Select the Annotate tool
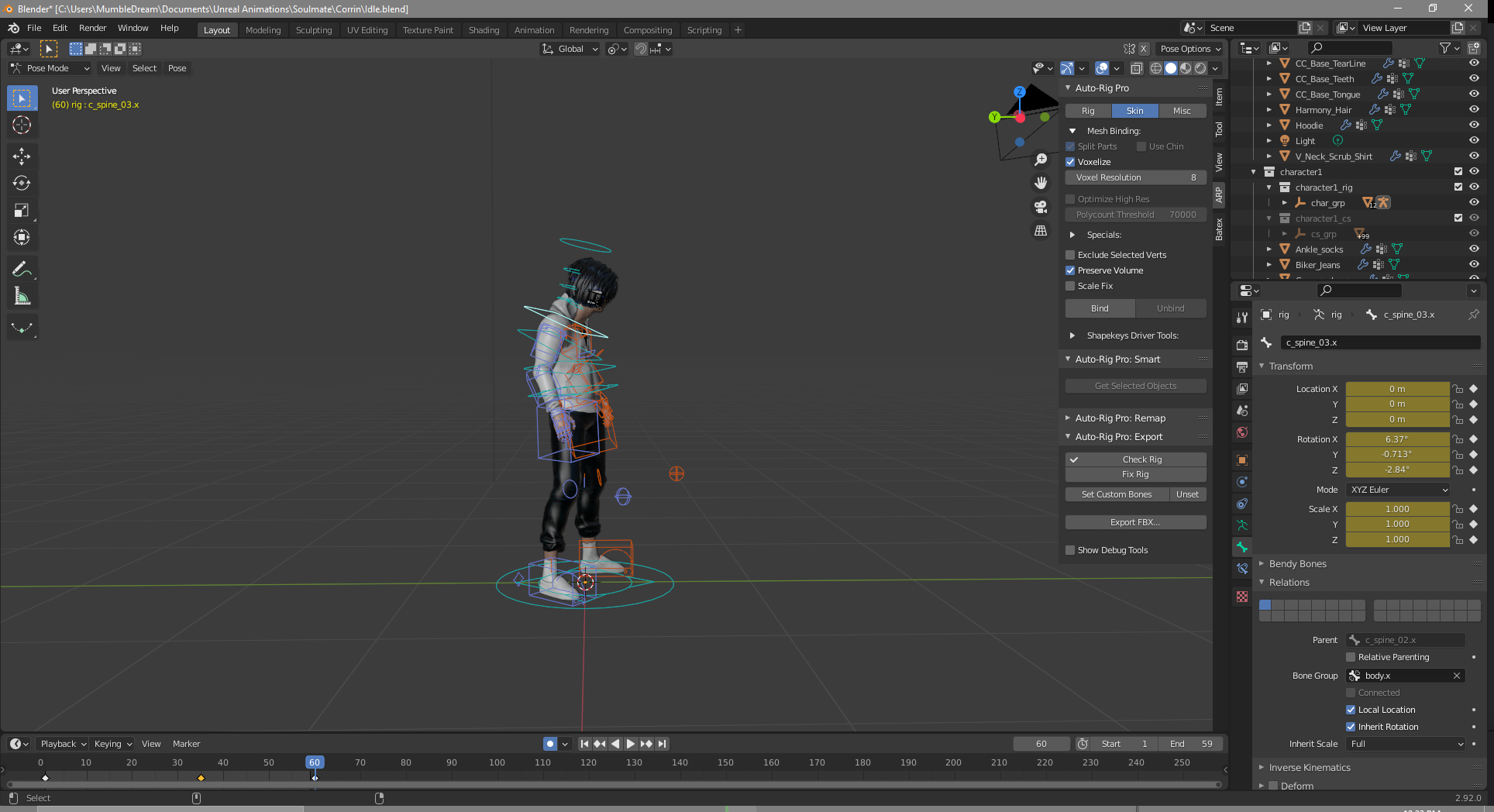Image resolution: width=1494 pixels, height=812 pixels. (22, 269)
